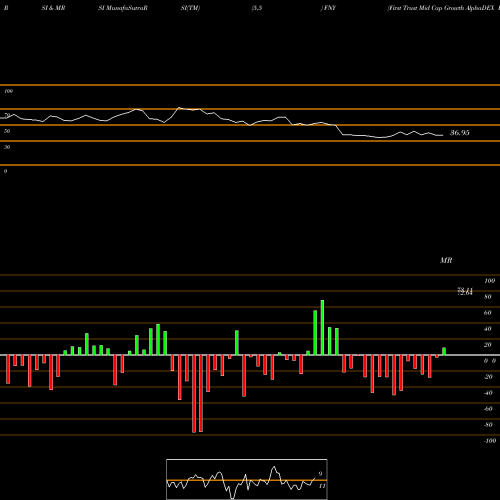500x500 pixels.
Task: Click the overlapping MR value label near 80
Action: [x=465, y=291]
